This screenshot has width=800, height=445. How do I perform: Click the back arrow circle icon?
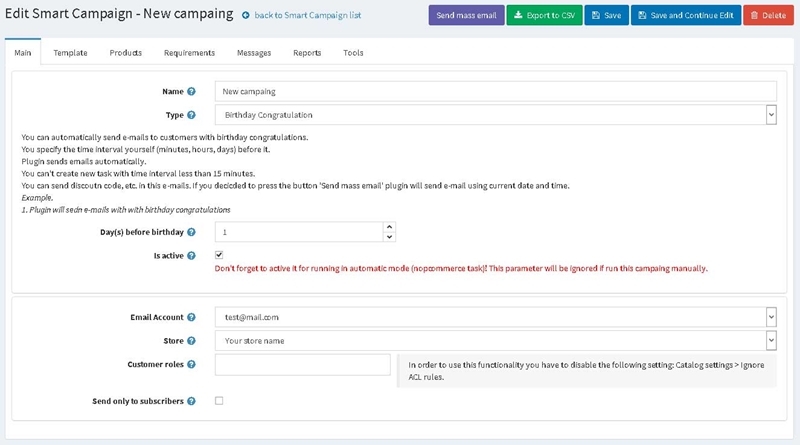245,15
